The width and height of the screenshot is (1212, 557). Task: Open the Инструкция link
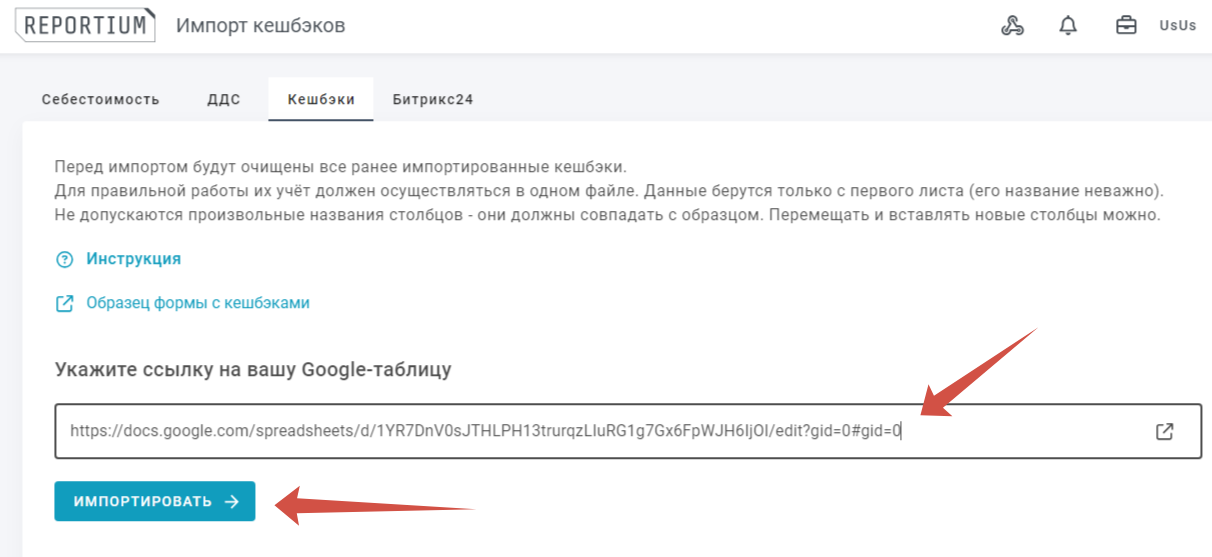(133, 259)
